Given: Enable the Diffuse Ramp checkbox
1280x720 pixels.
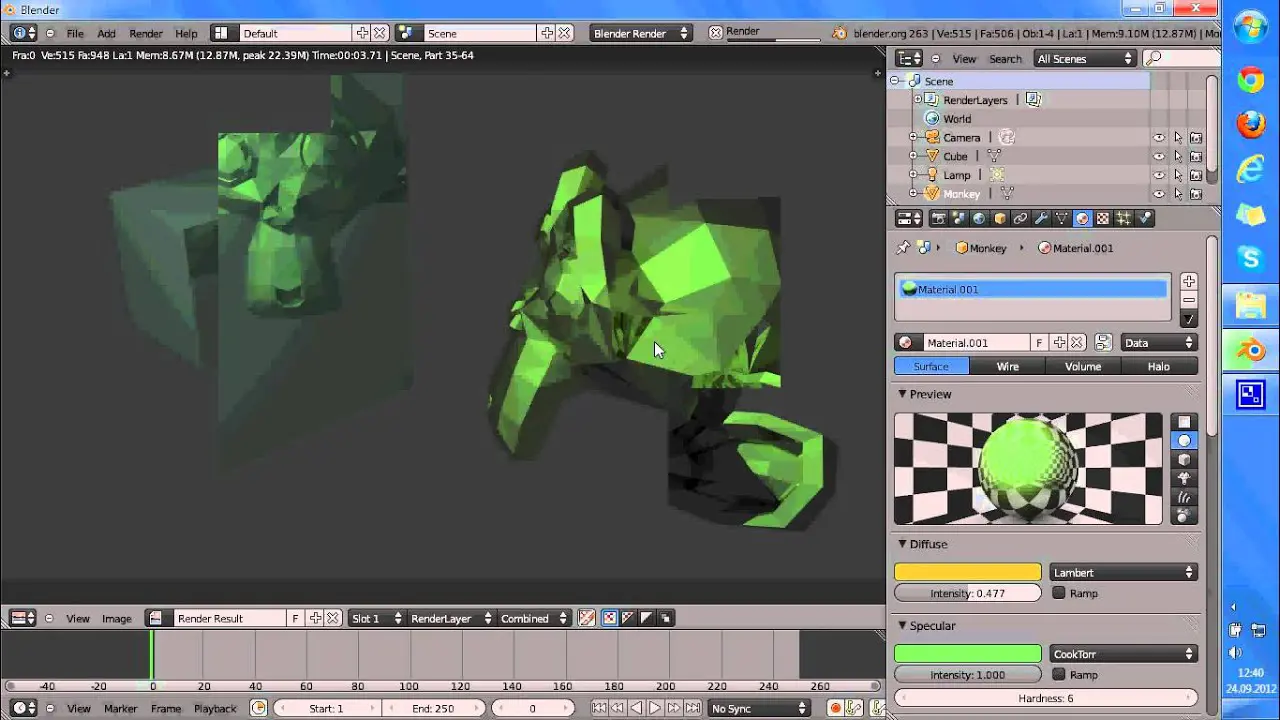Looking at the screenshot, I should click(1059, 593).
